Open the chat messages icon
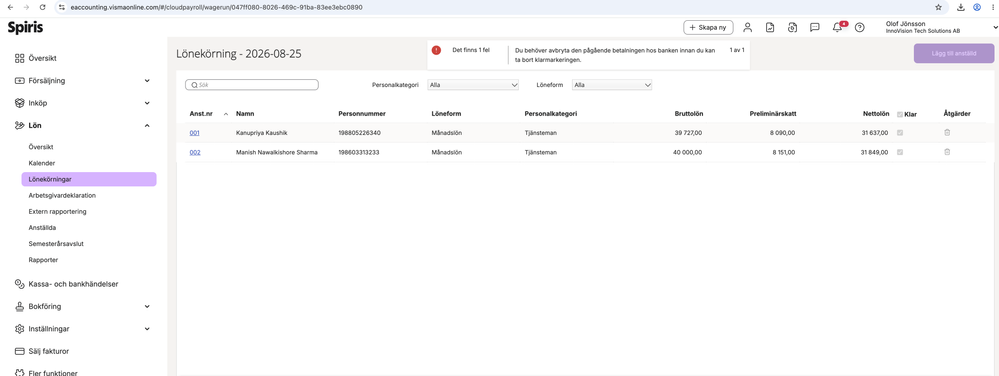Image resolution: width=999 pixels, height=376 pixels. coord(814,27)
